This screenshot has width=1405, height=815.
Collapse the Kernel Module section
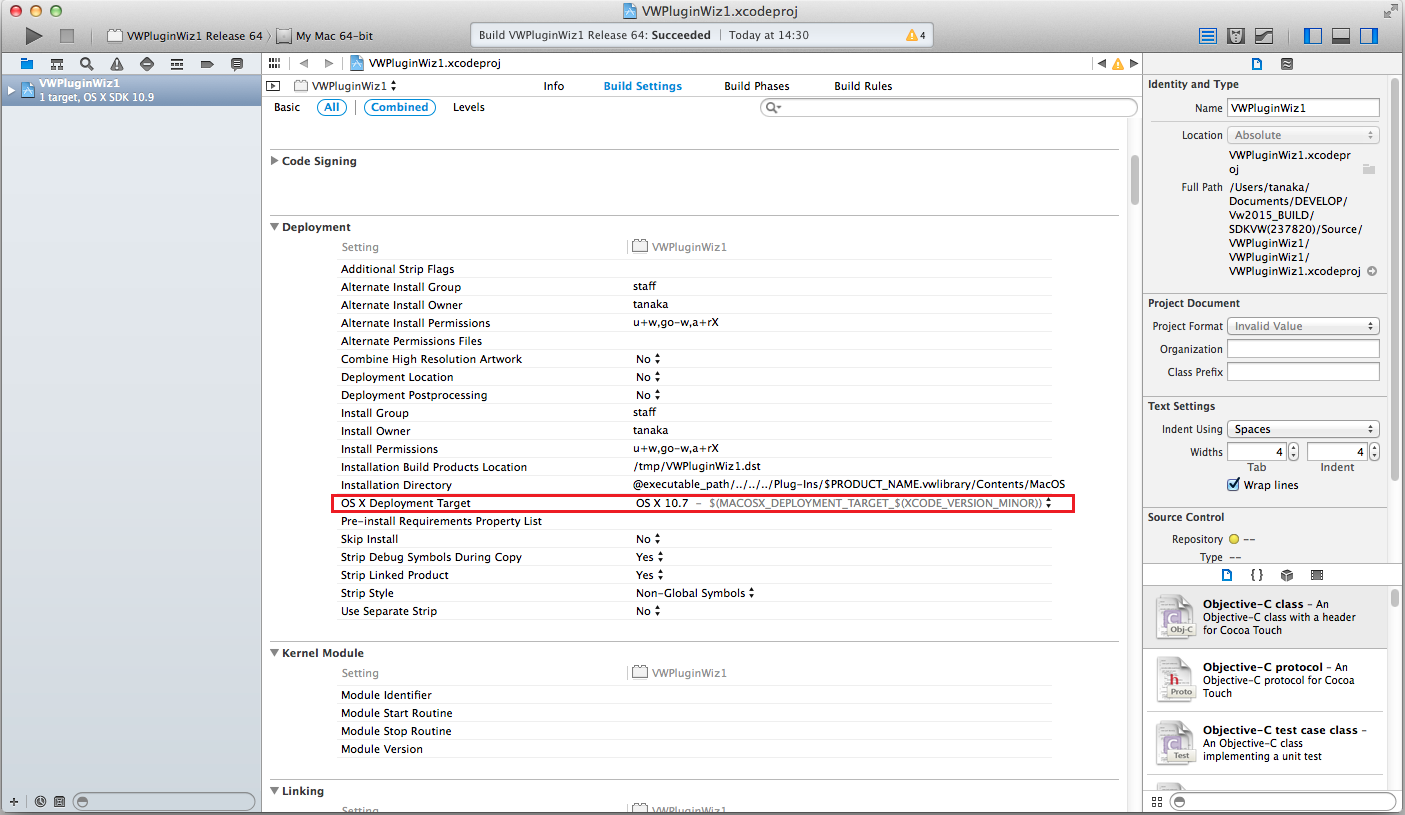click(x=275, y=653)
